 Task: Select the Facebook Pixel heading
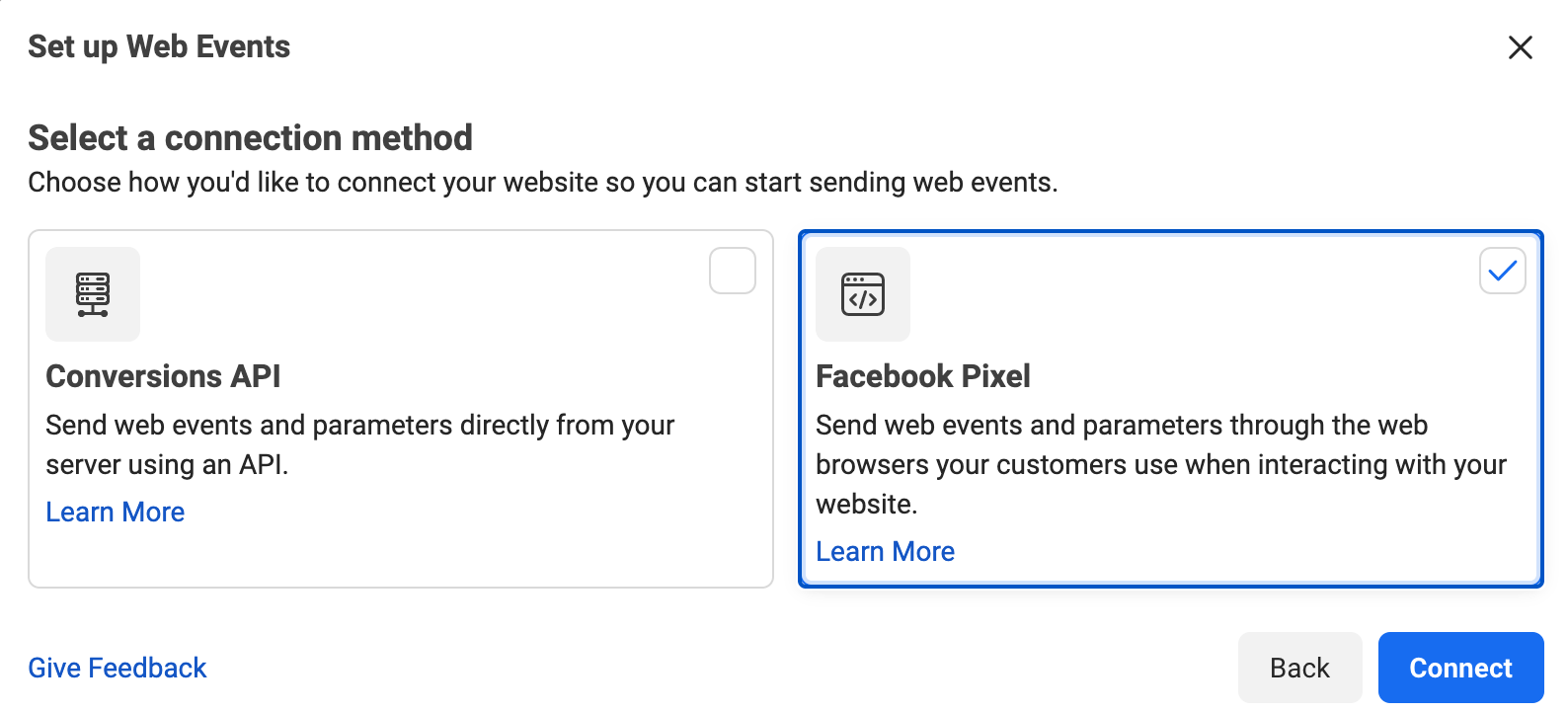[923, 376]
